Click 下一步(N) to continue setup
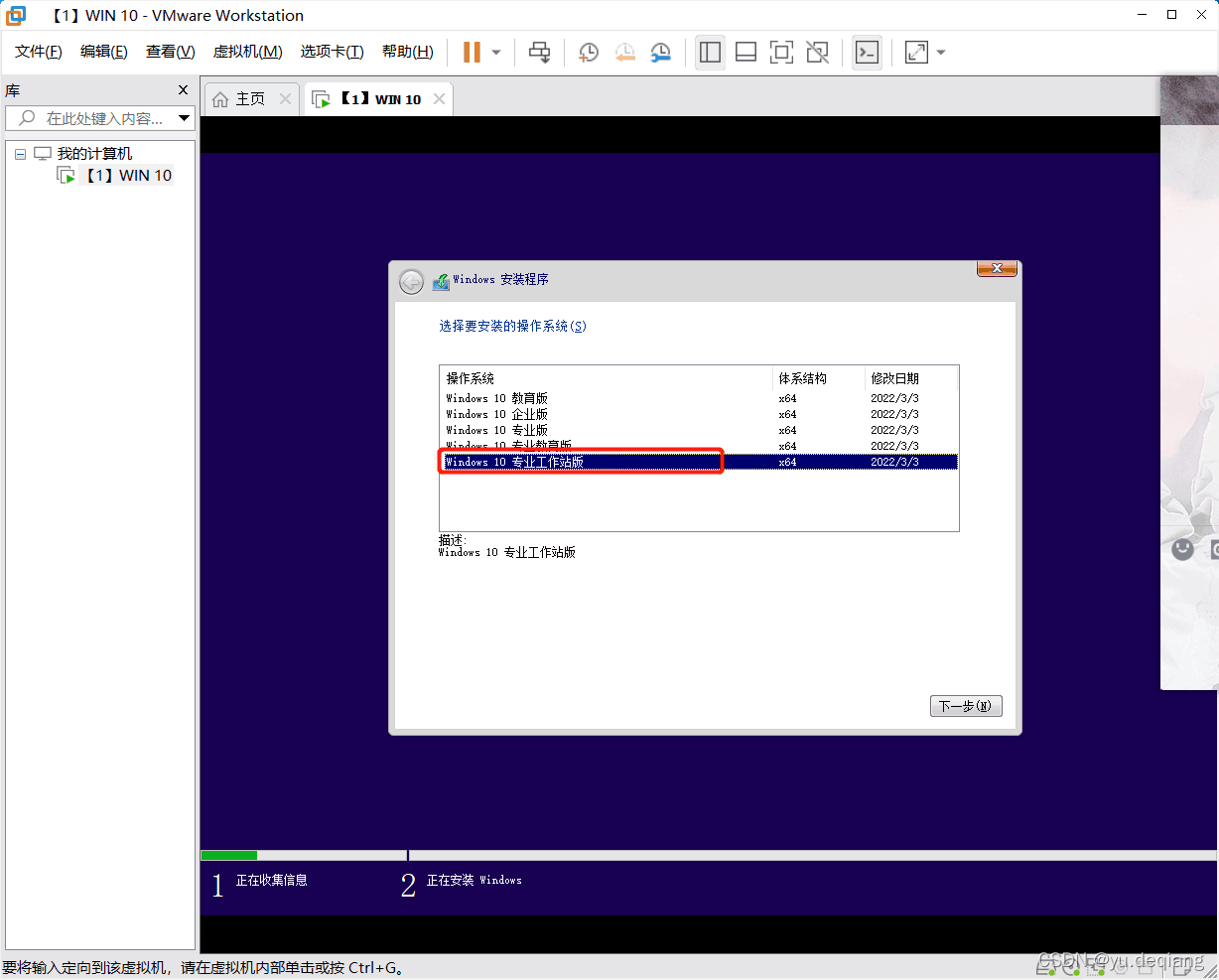The image size is (1219, 980). [x=966, y=706]
